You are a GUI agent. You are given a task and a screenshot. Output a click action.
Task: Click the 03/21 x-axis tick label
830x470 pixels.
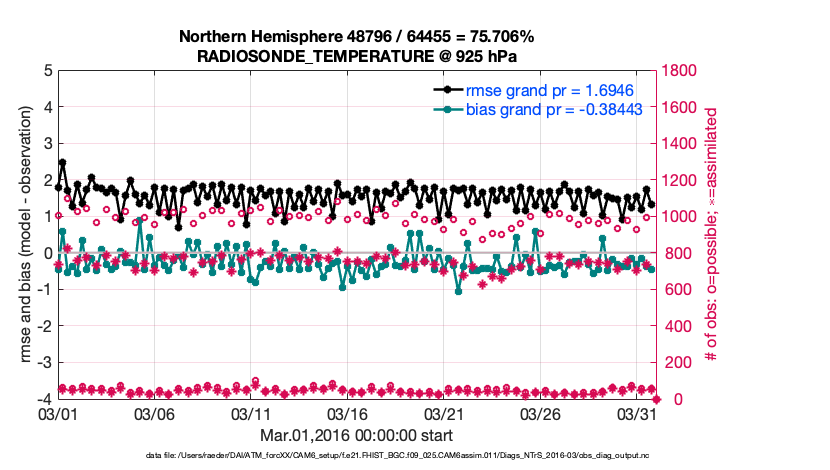[446, 413]
